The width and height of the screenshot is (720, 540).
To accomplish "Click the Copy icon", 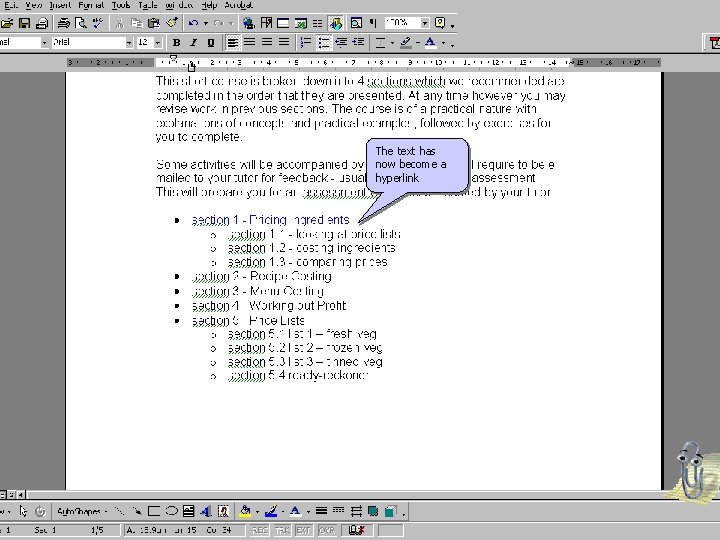I will coord(137,23).
